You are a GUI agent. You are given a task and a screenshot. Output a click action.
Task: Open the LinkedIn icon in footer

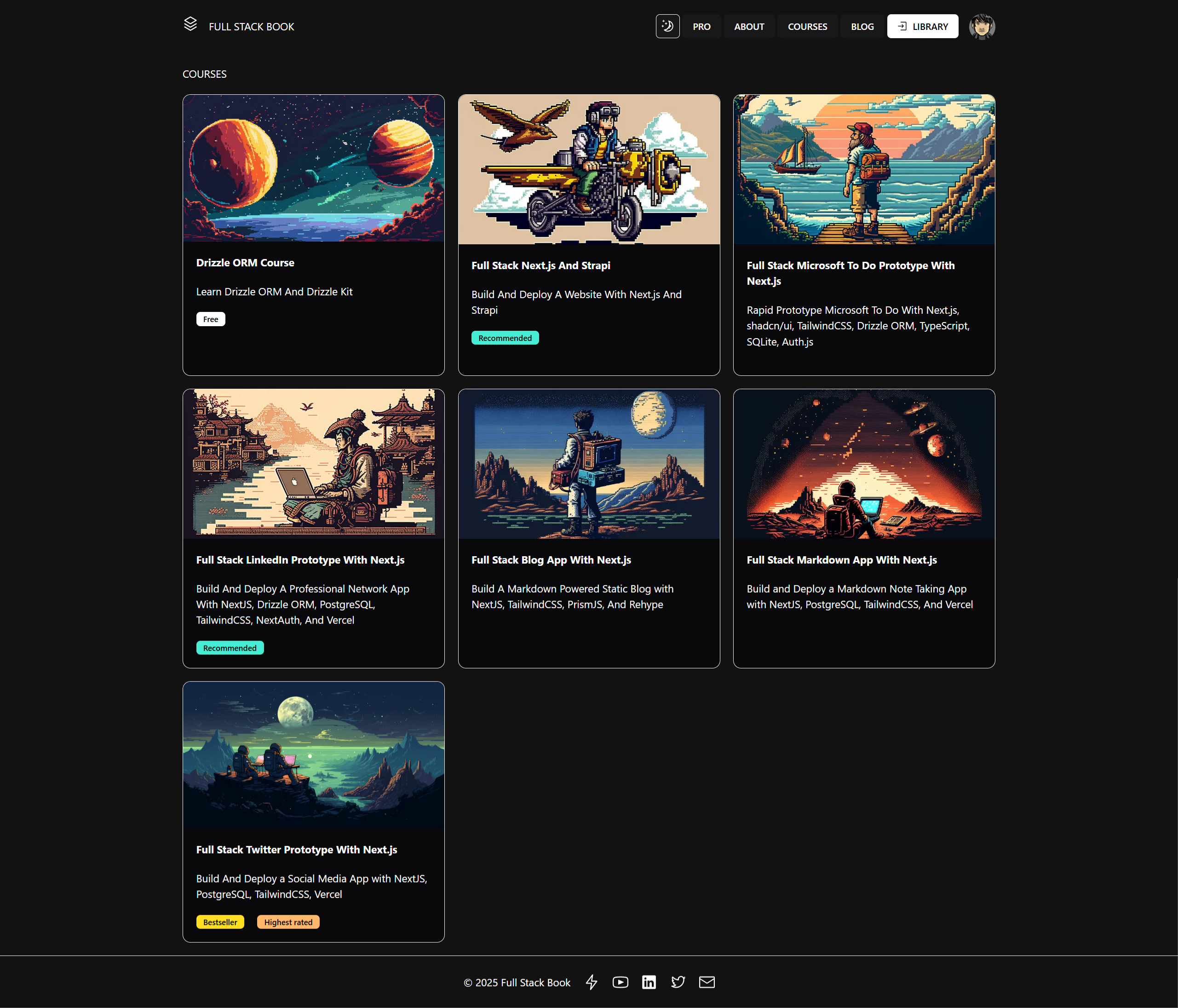point(649,982)
